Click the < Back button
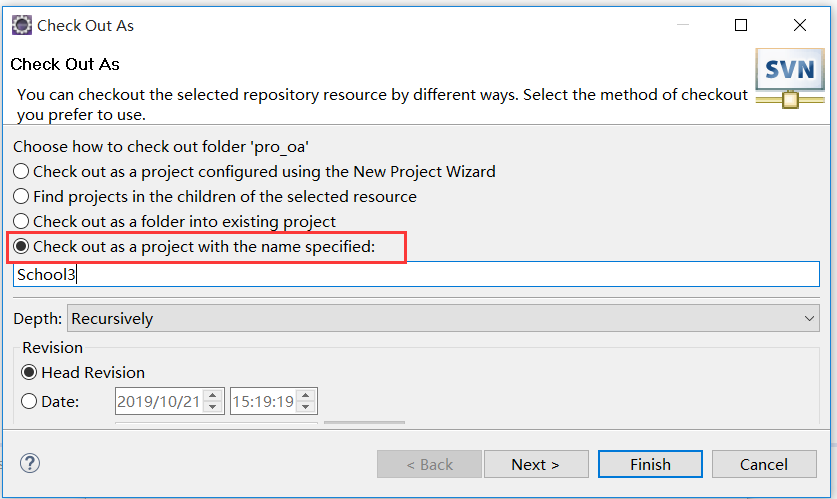Image resolution: width=837 pixels, height=499 pixels. 428,464
